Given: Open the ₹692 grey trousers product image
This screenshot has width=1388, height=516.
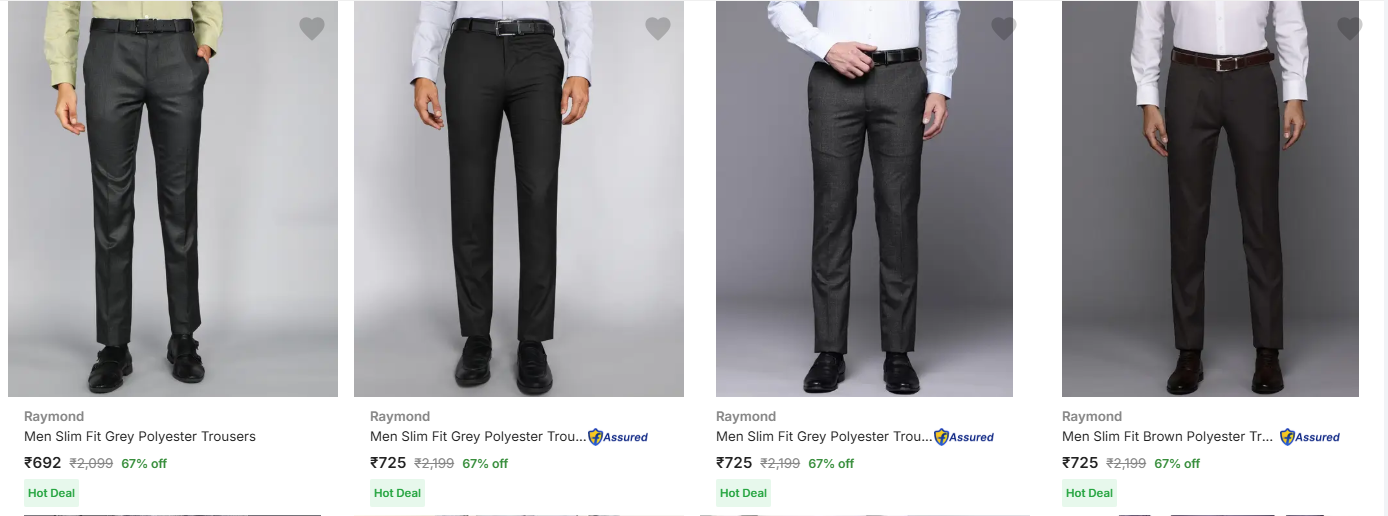Looking at the screenshot, I should coord(173,200).
